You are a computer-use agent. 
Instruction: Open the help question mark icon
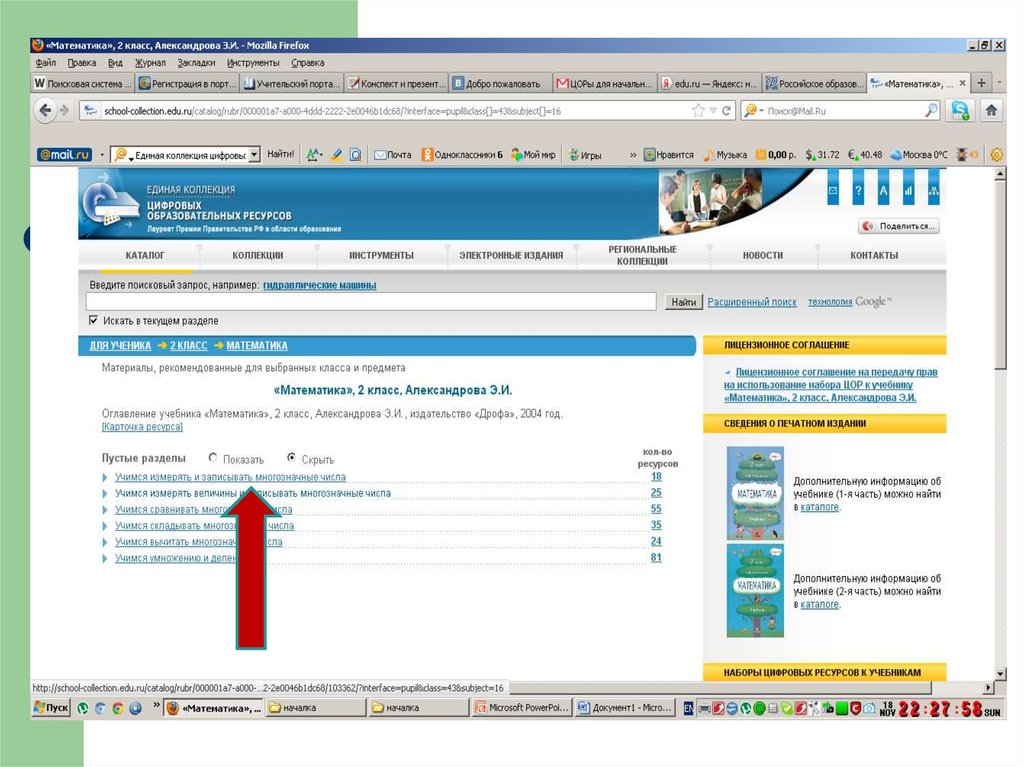pos(858,189)
